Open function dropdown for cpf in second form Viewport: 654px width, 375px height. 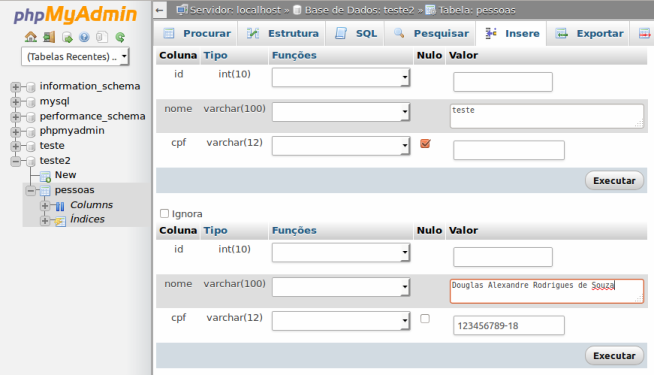(341, 321)
